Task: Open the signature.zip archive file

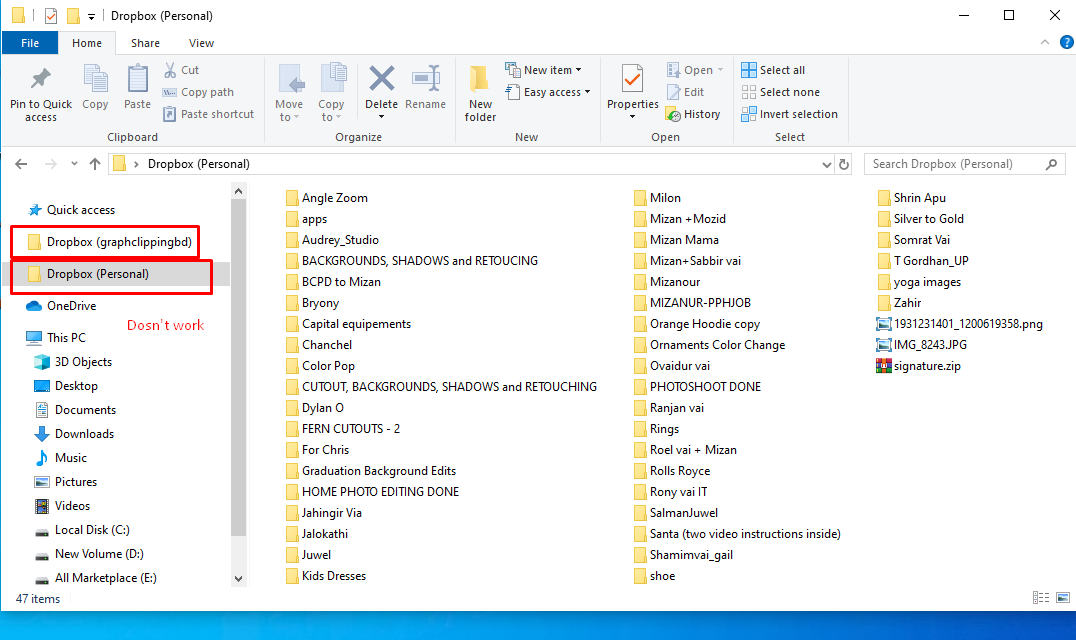Action: [925, 366]
